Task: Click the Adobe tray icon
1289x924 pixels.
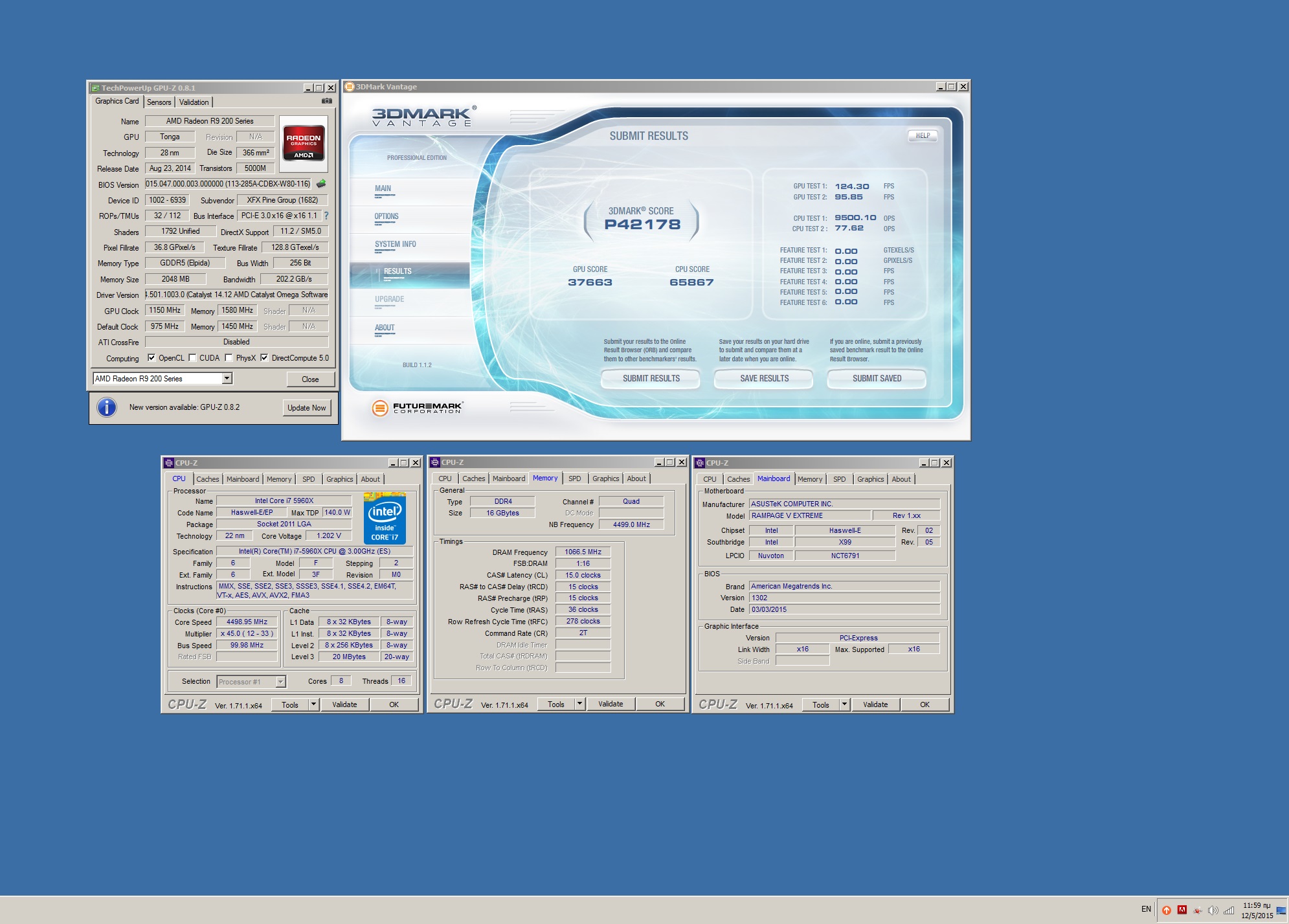Action: (1182, 909)
